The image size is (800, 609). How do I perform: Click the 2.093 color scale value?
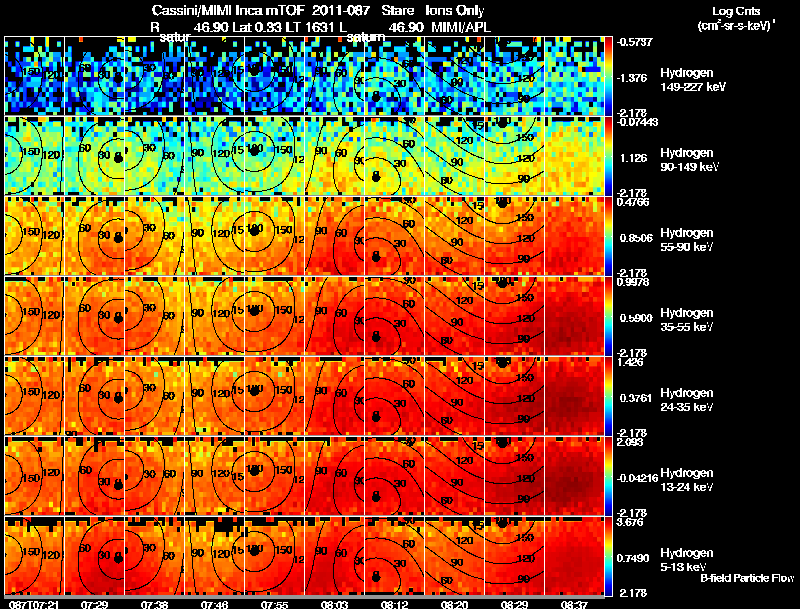coord(630,442)
